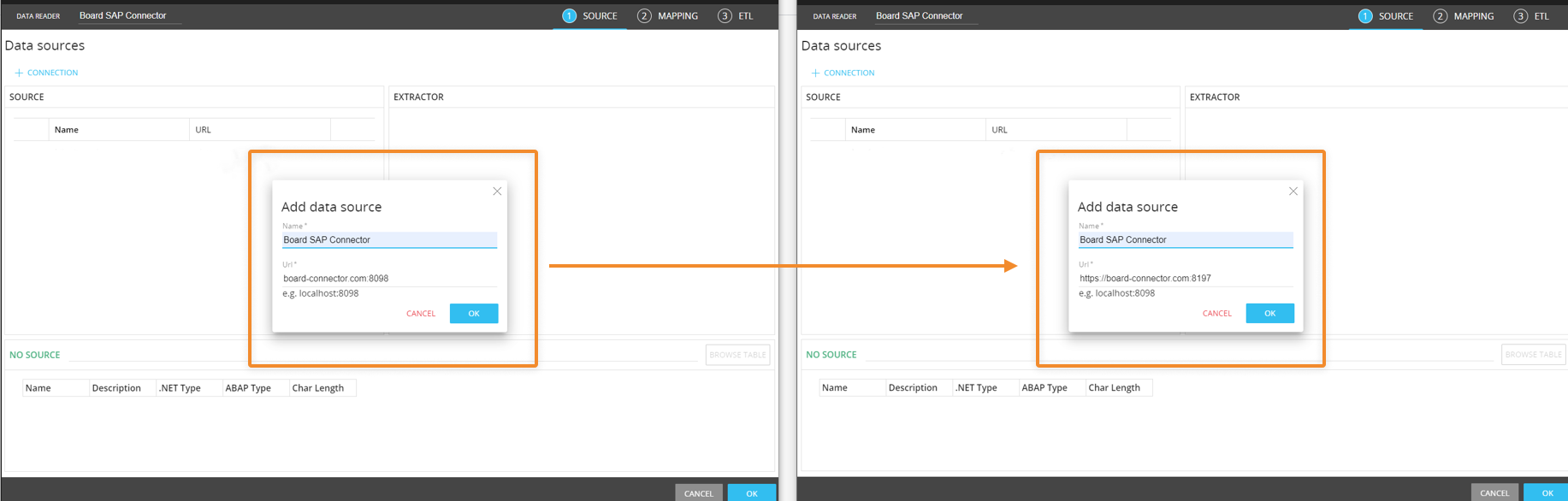Cancel the Add data source dialog in left window
The width and height of the screenshot is (1568, 501).
tap(421, 314)
